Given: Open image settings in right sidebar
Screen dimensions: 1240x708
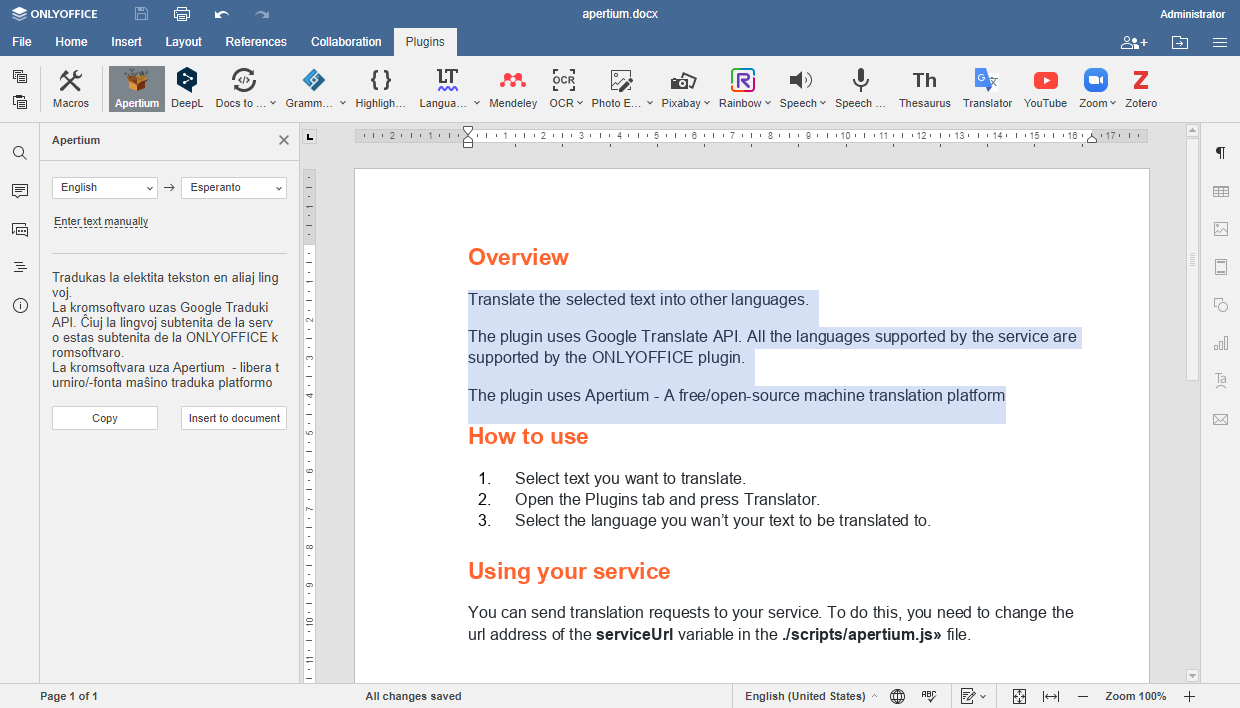Looking at the screenshot, I should tap(1220, 229).
